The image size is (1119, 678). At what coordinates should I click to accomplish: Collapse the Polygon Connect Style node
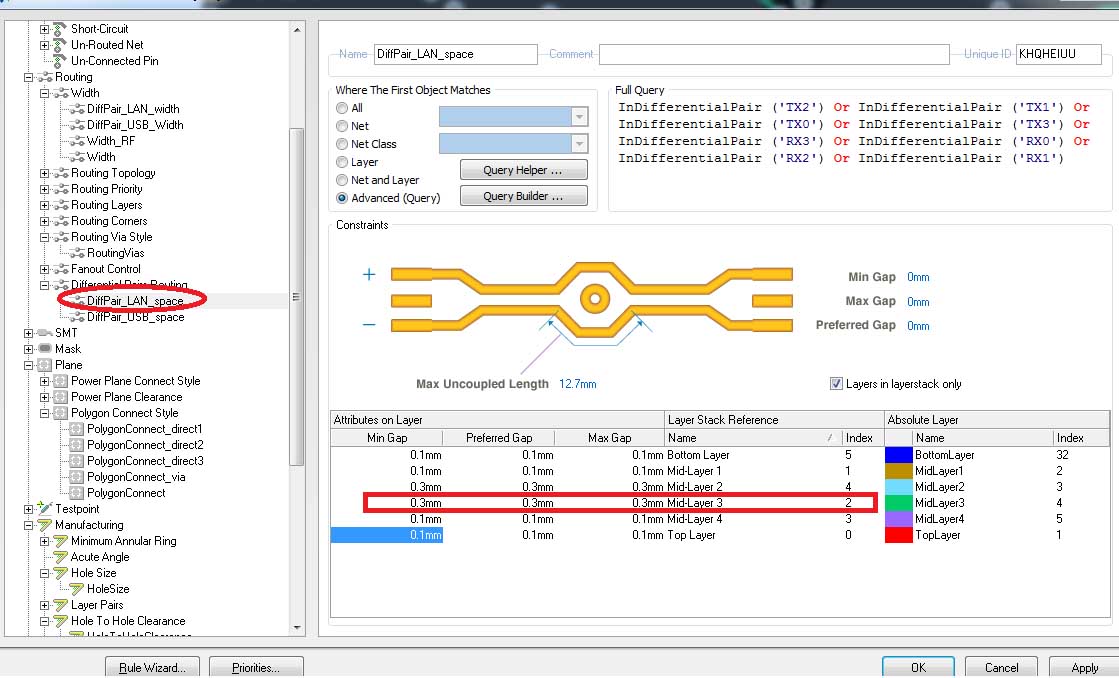pyautogui.click(x=44, y=413)
